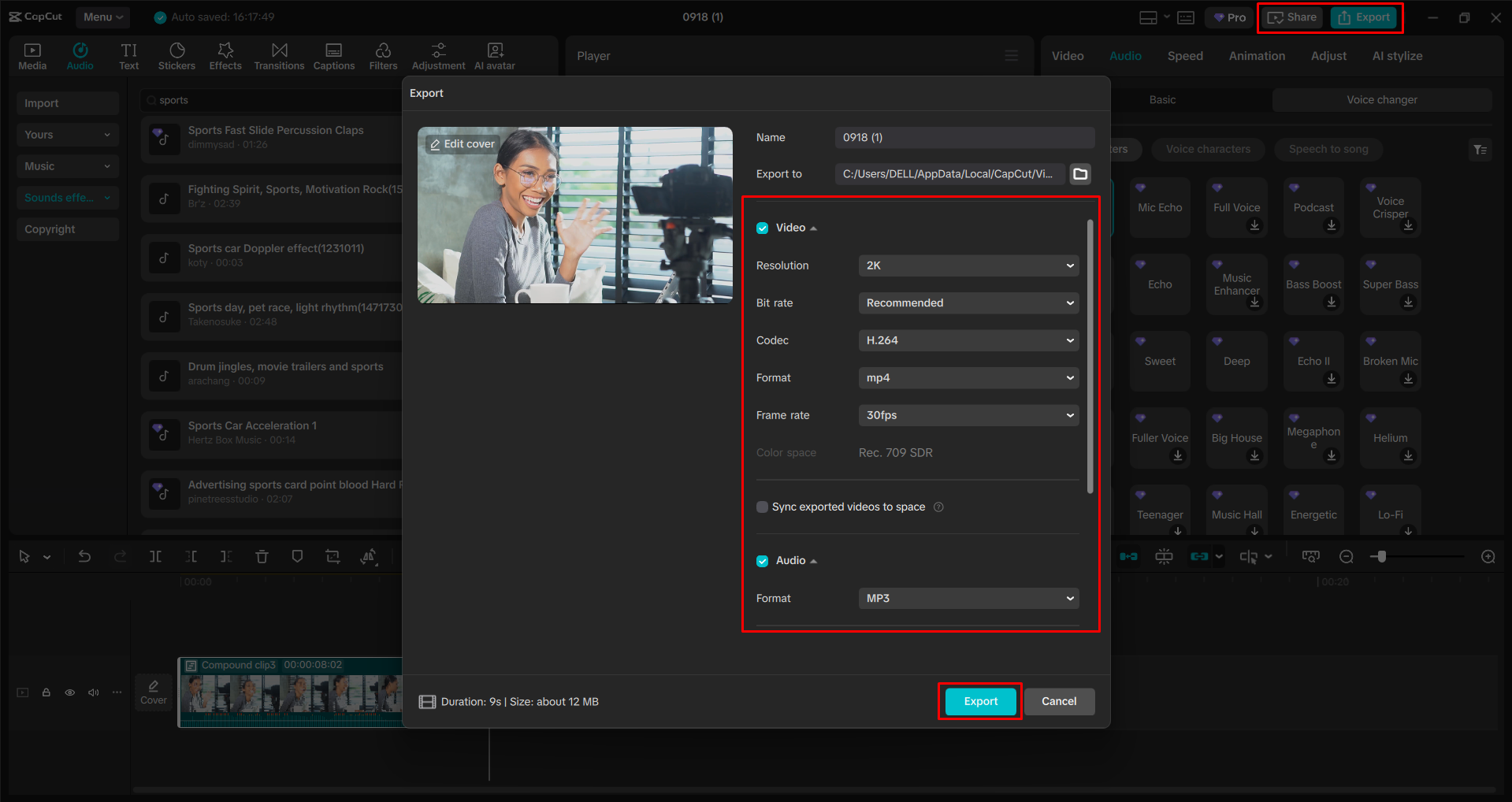1512x802 pixels.
Task: Open the Captions panel
Action: [x=333, y=55]
